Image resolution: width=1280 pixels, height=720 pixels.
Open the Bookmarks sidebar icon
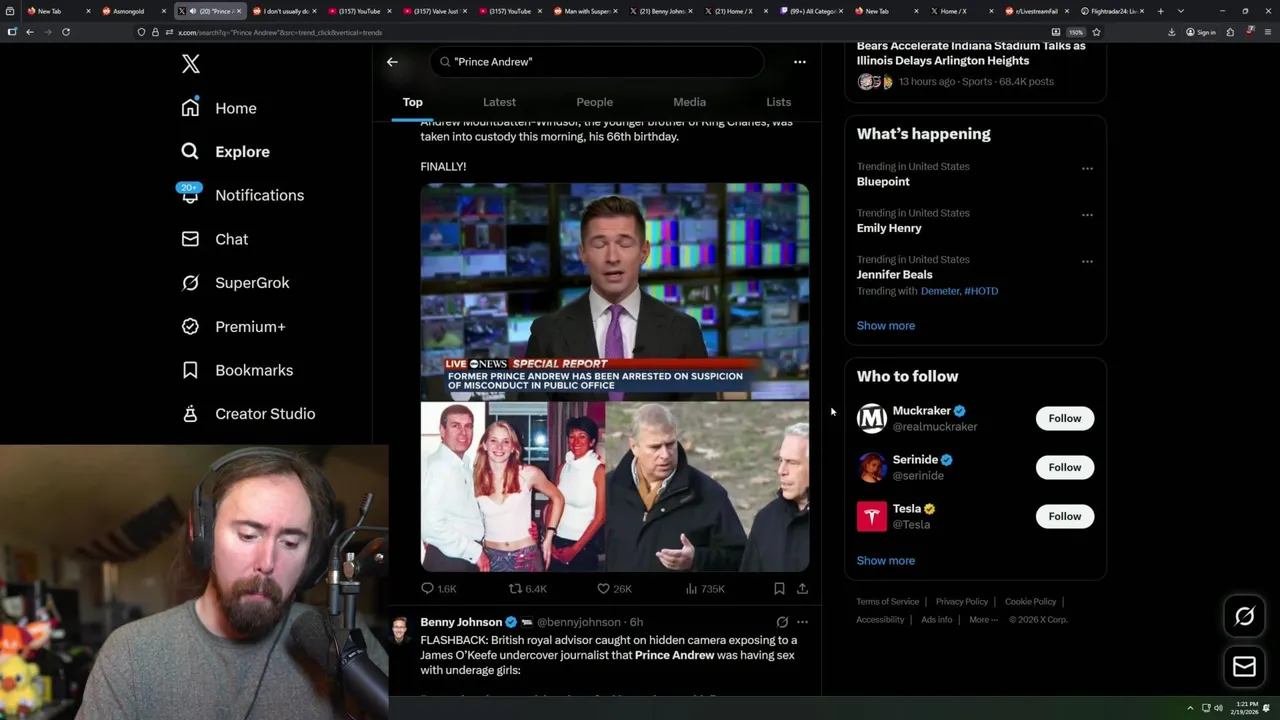tap(190, 370)
